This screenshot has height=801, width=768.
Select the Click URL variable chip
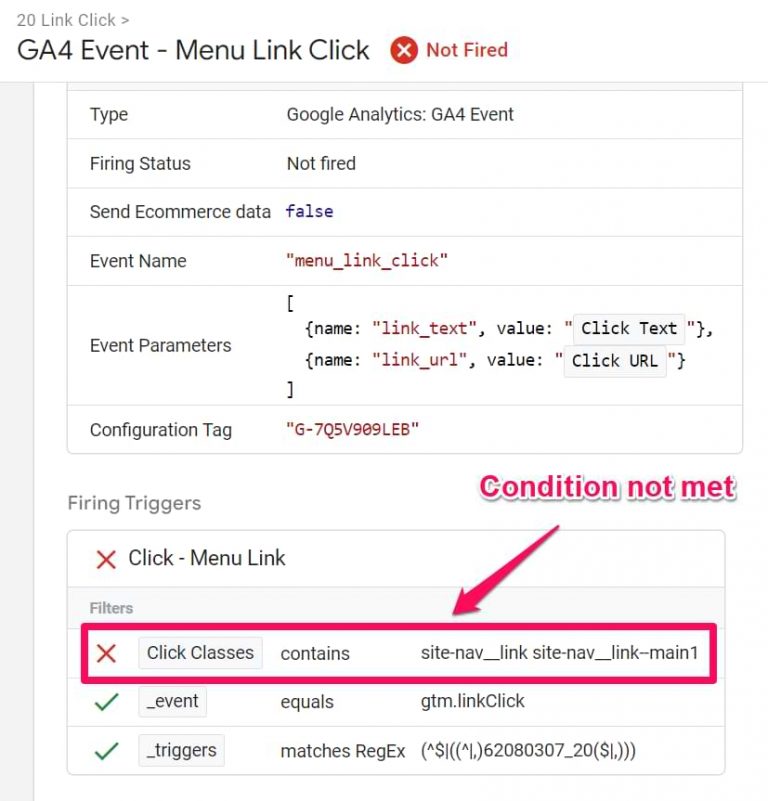(615, 361)
